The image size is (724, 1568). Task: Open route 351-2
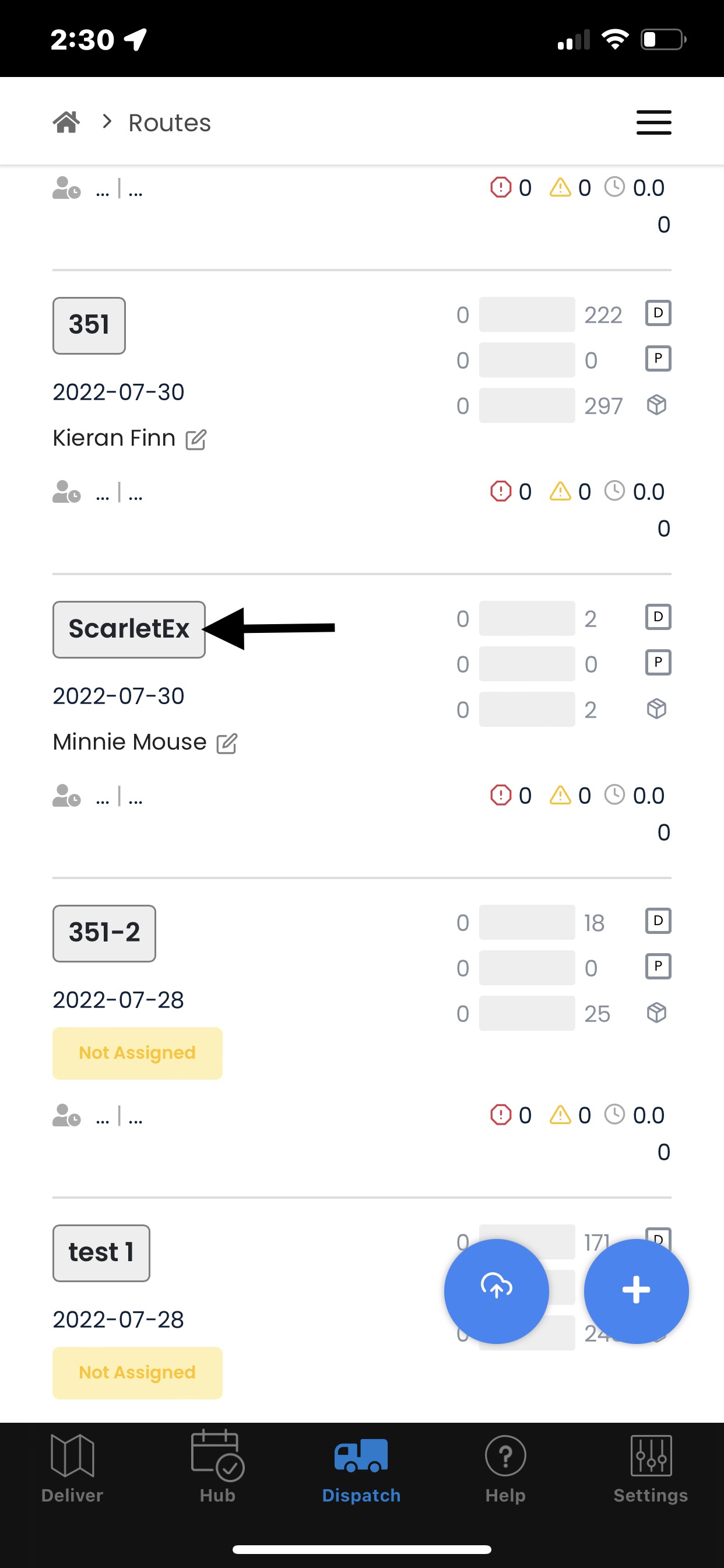click(104, 933)
